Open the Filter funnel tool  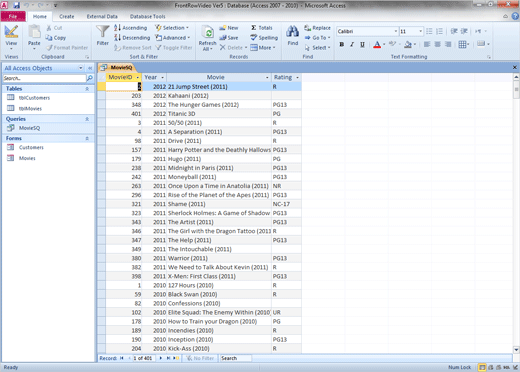[103, 35]
